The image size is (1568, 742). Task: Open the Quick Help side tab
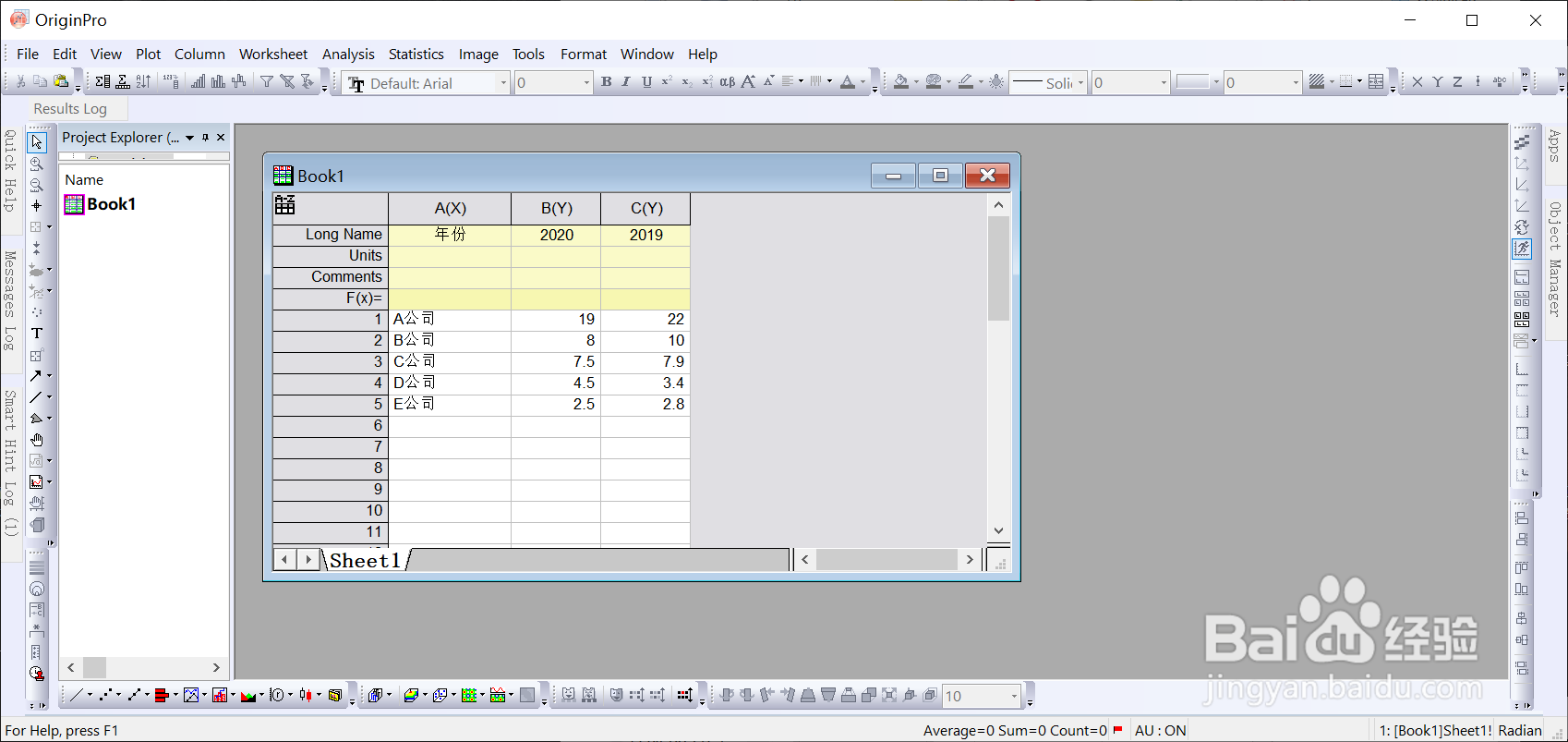(x=10, y=170)
